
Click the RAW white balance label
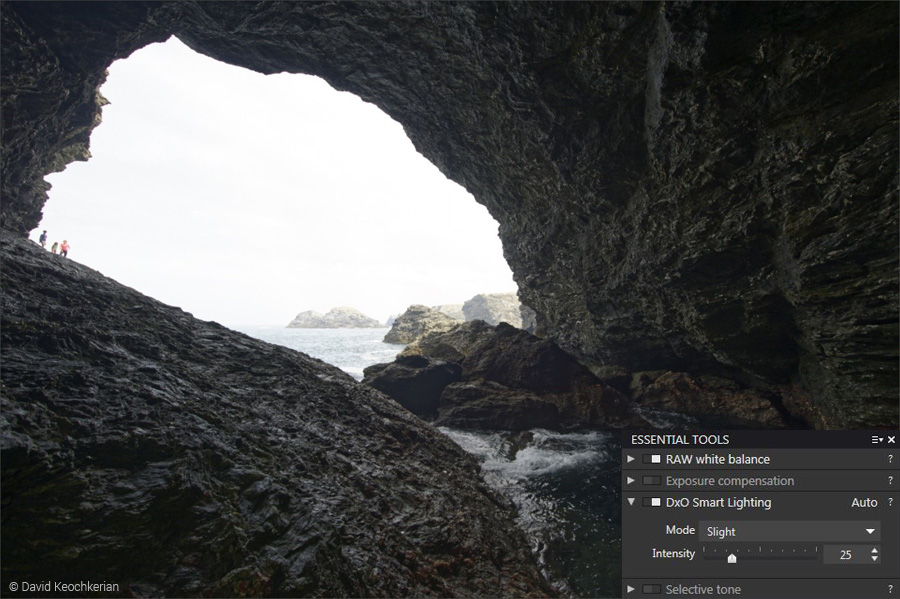click(717, 460)
